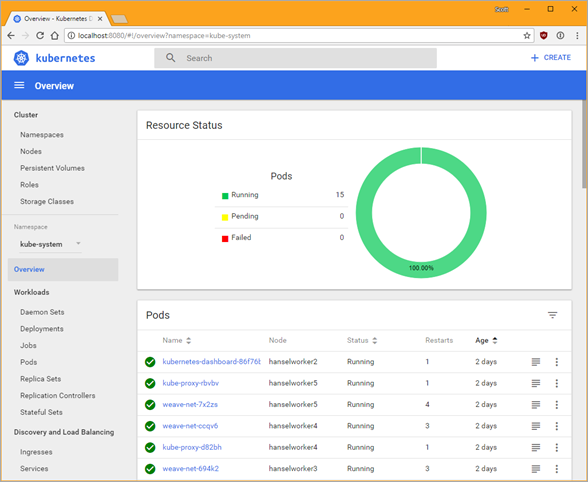Open kube-proxy-rbvbv pod link
Viewport: 588px width, 482px height.
(x=190, y=383)
